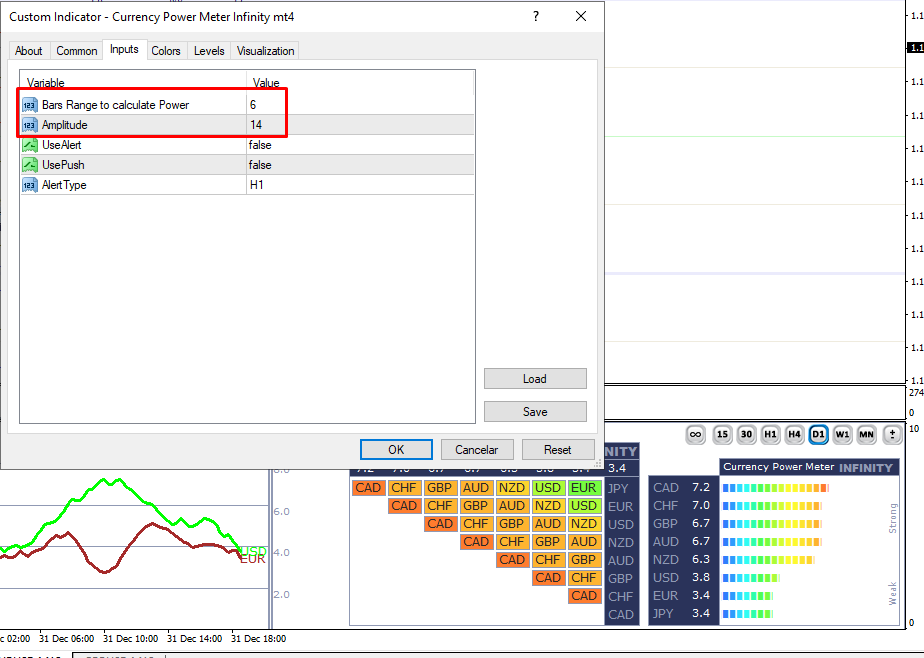The height and width of the screenshot is (658, 924).
Task: Close the Custom Indicator dialog
Action: coord(581,16)
